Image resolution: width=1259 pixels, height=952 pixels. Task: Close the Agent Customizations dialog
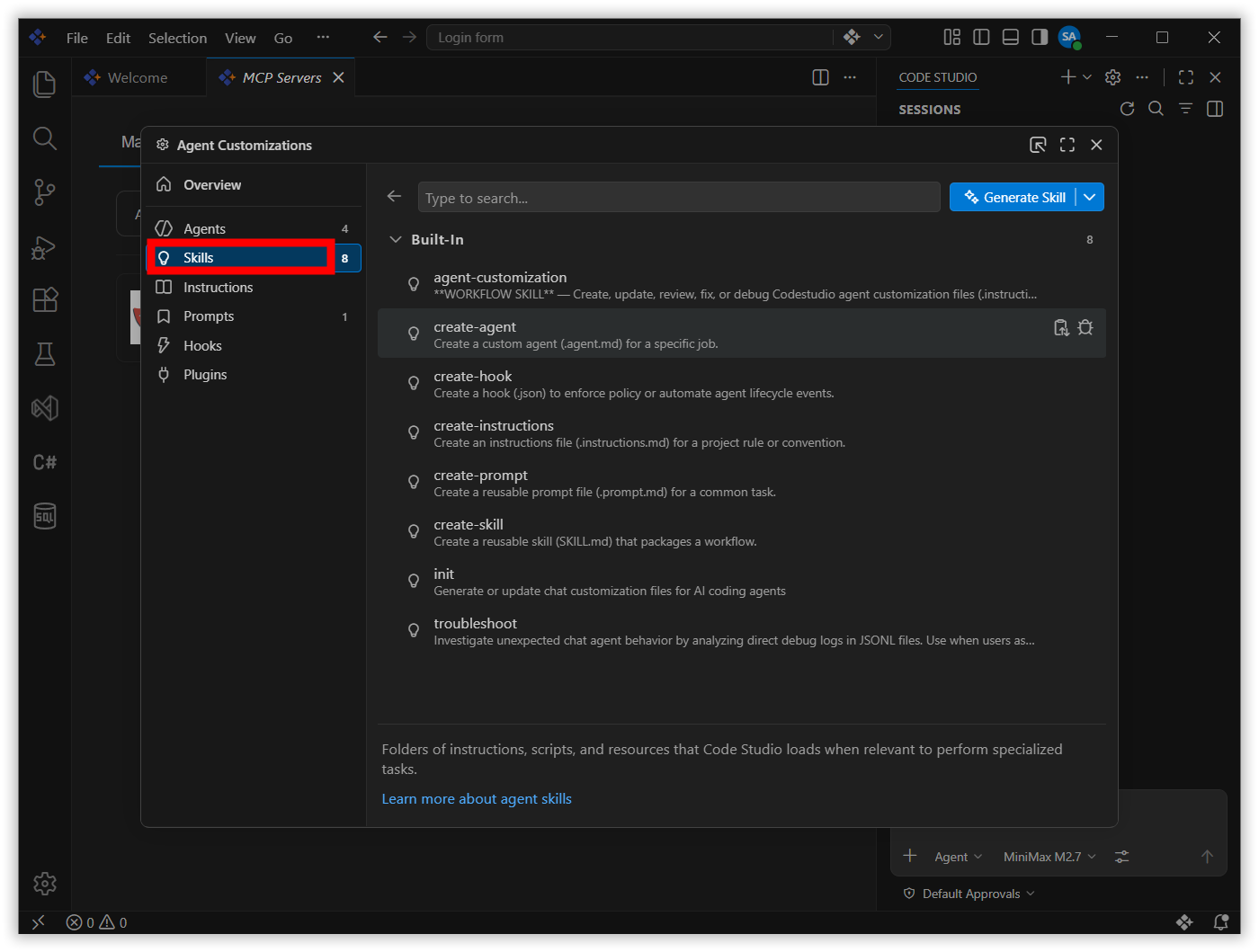pos(1096,145)
